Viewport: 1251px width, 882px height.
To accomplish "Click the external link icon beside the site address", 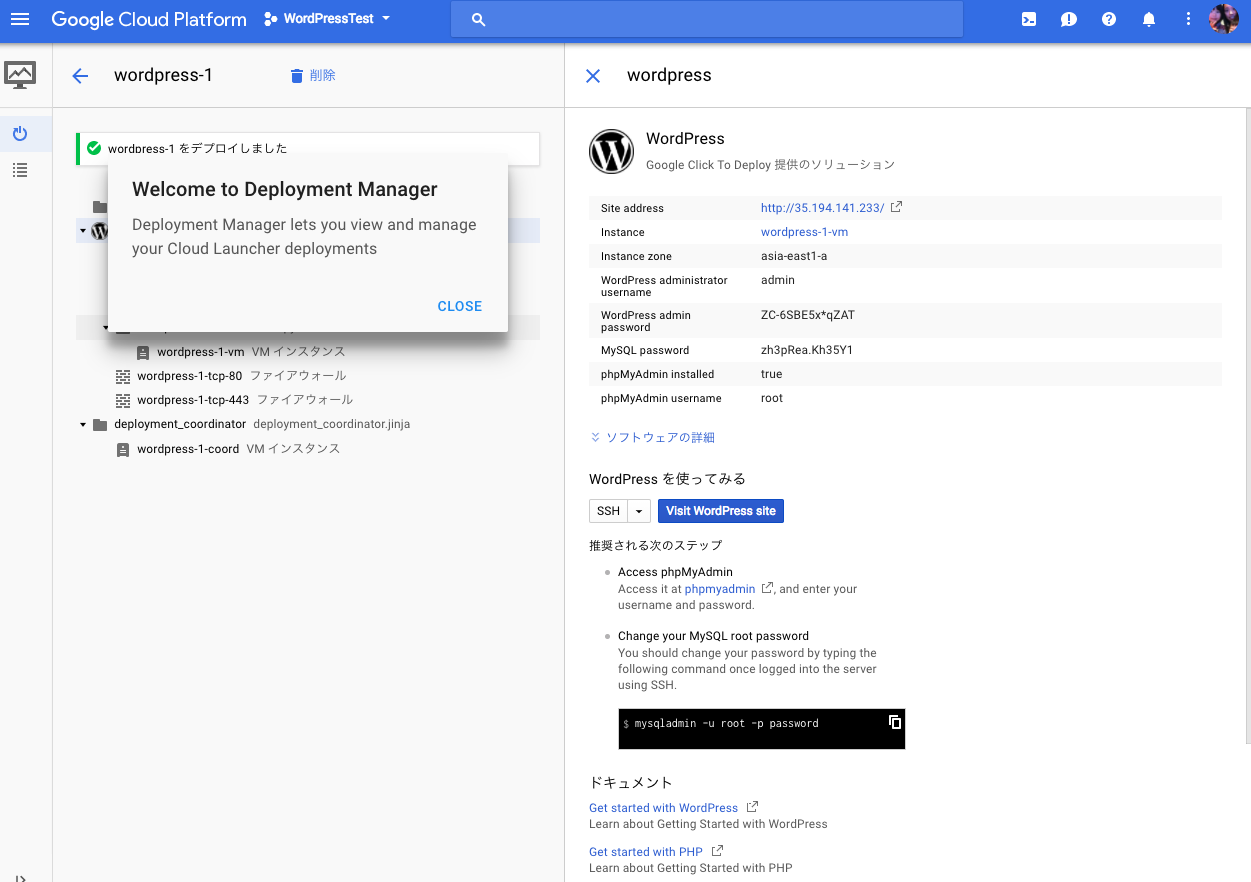I will click(897, 207).
